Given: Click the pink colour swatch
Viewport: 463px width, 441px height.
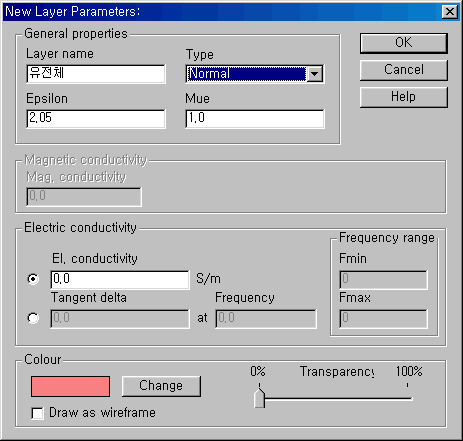Looking at the screenshot, I should (70, 386).
